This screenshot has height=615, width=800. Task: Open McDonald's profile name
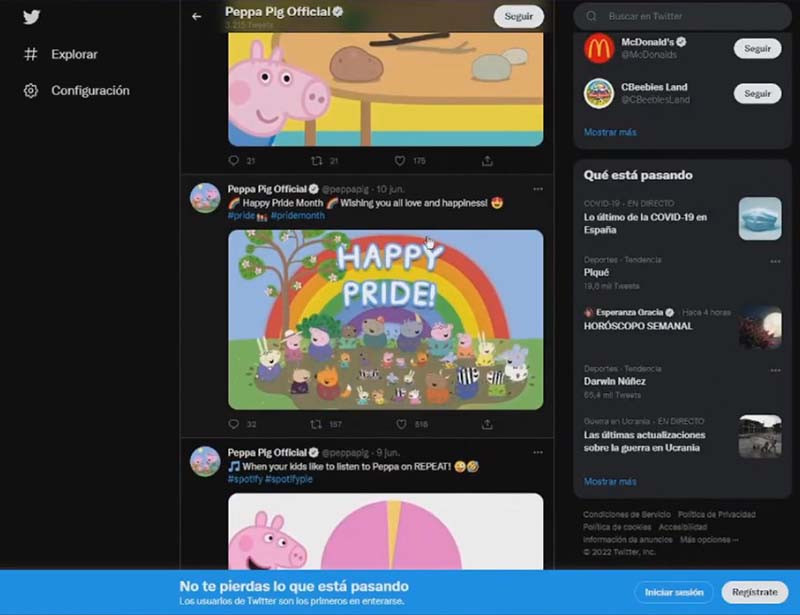(647, 42)
